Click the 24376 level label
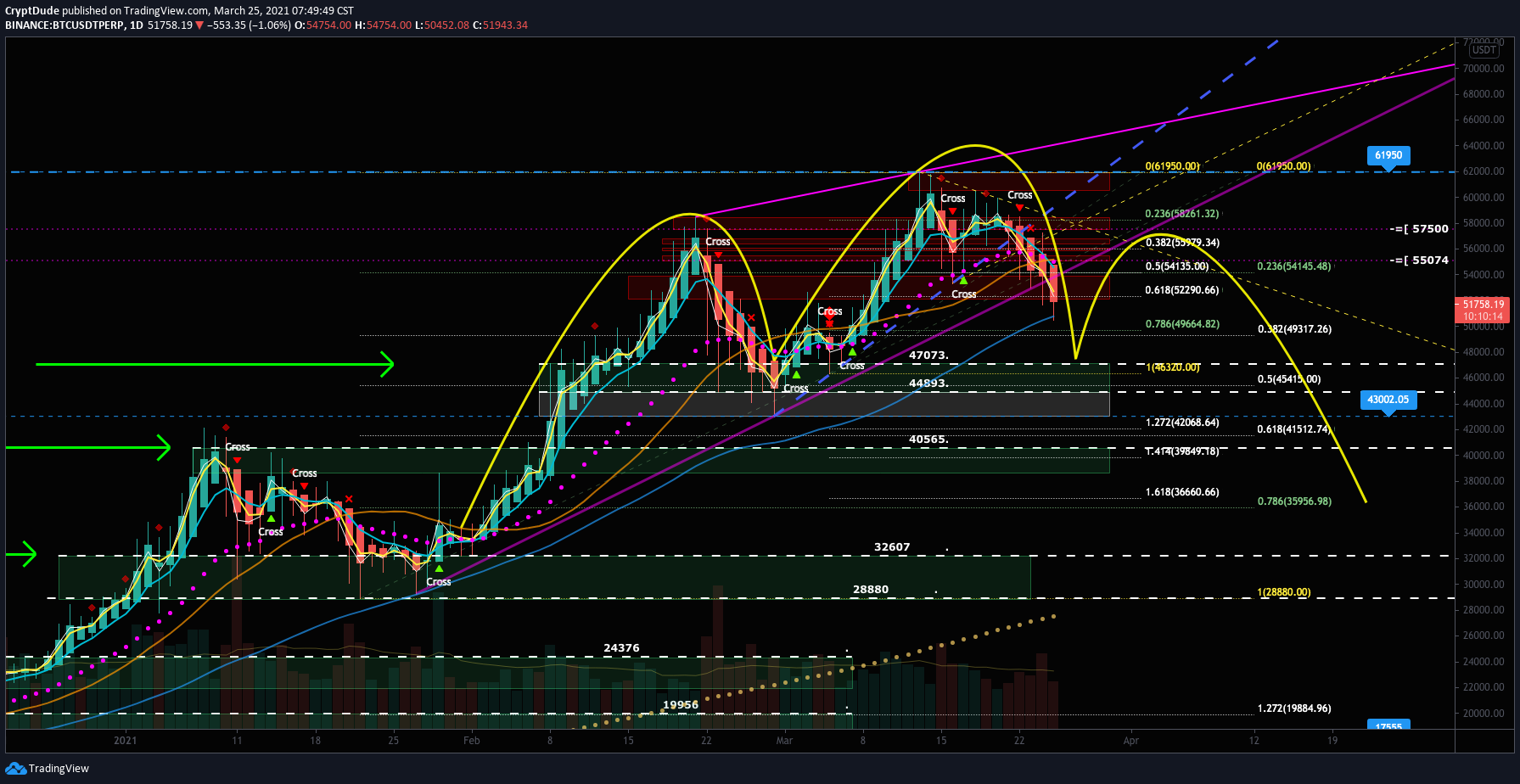 [x=621, y=648]
